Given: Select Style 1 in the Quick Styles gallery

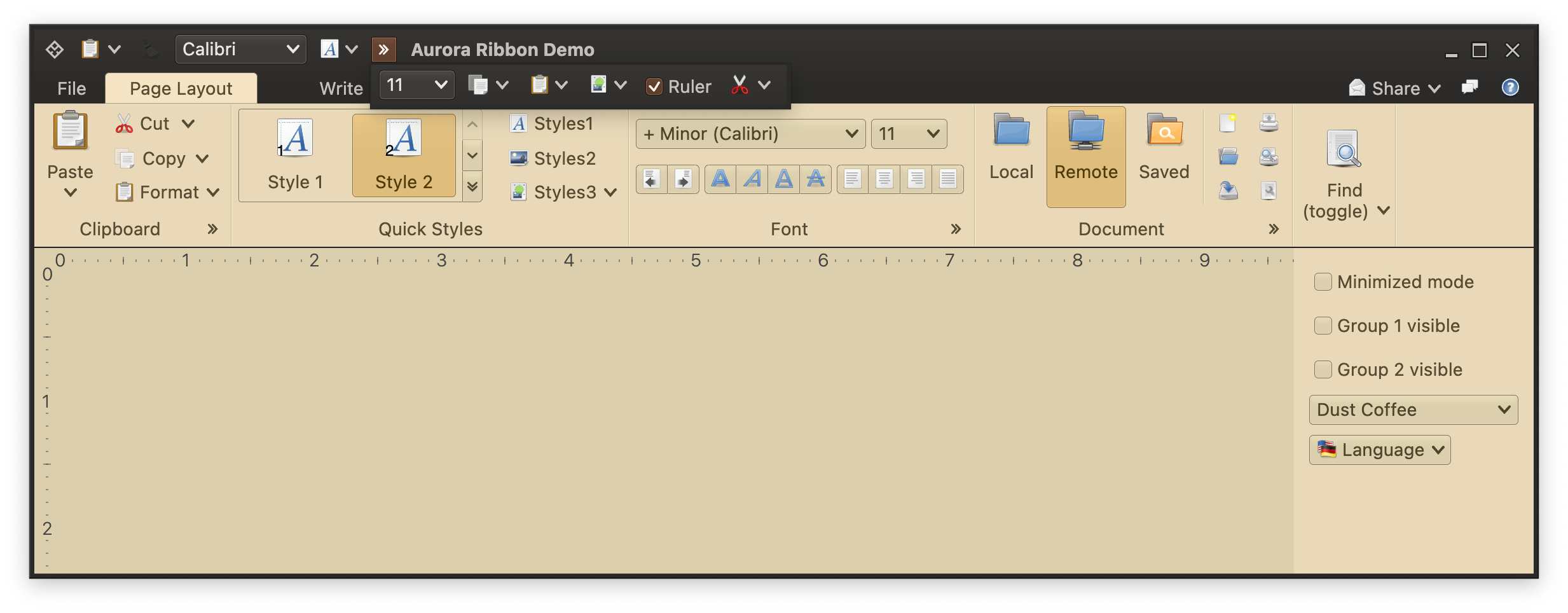Looking at the screenshot, I should pos(296,156).
